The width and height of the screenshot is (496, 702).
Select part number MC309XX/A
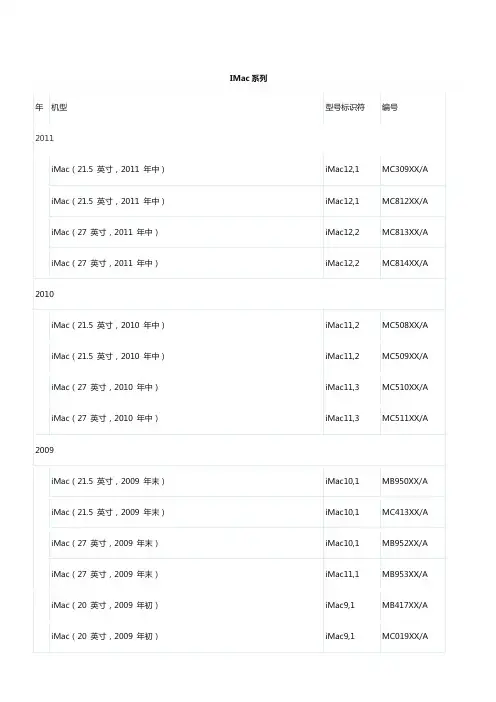pyautogui.click(x=405, y=169)
